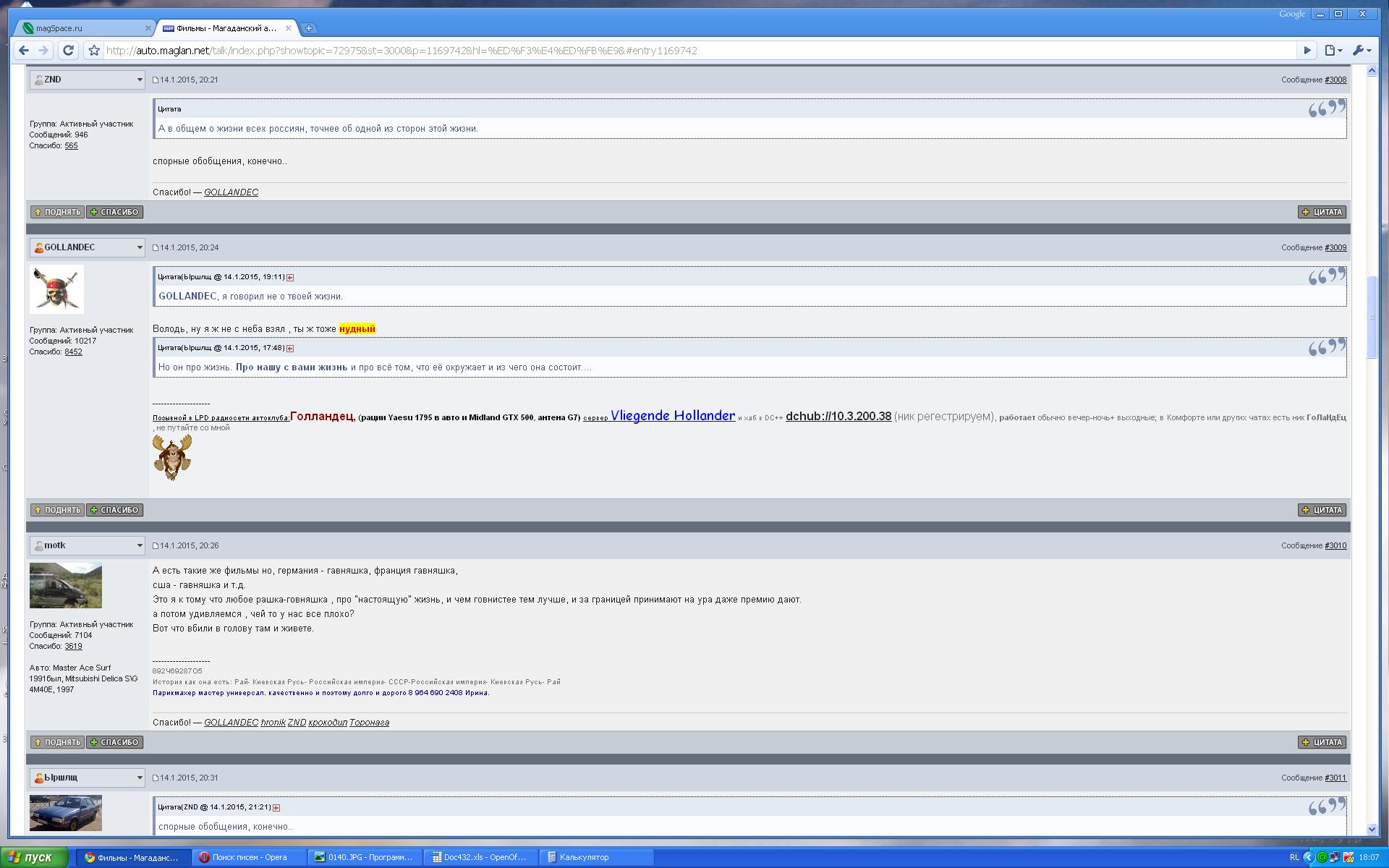Click the quote snapback icon in GOLLANDEC's first quote
The height and width of the screenshot is (868, 1389).
click(290, 277)
